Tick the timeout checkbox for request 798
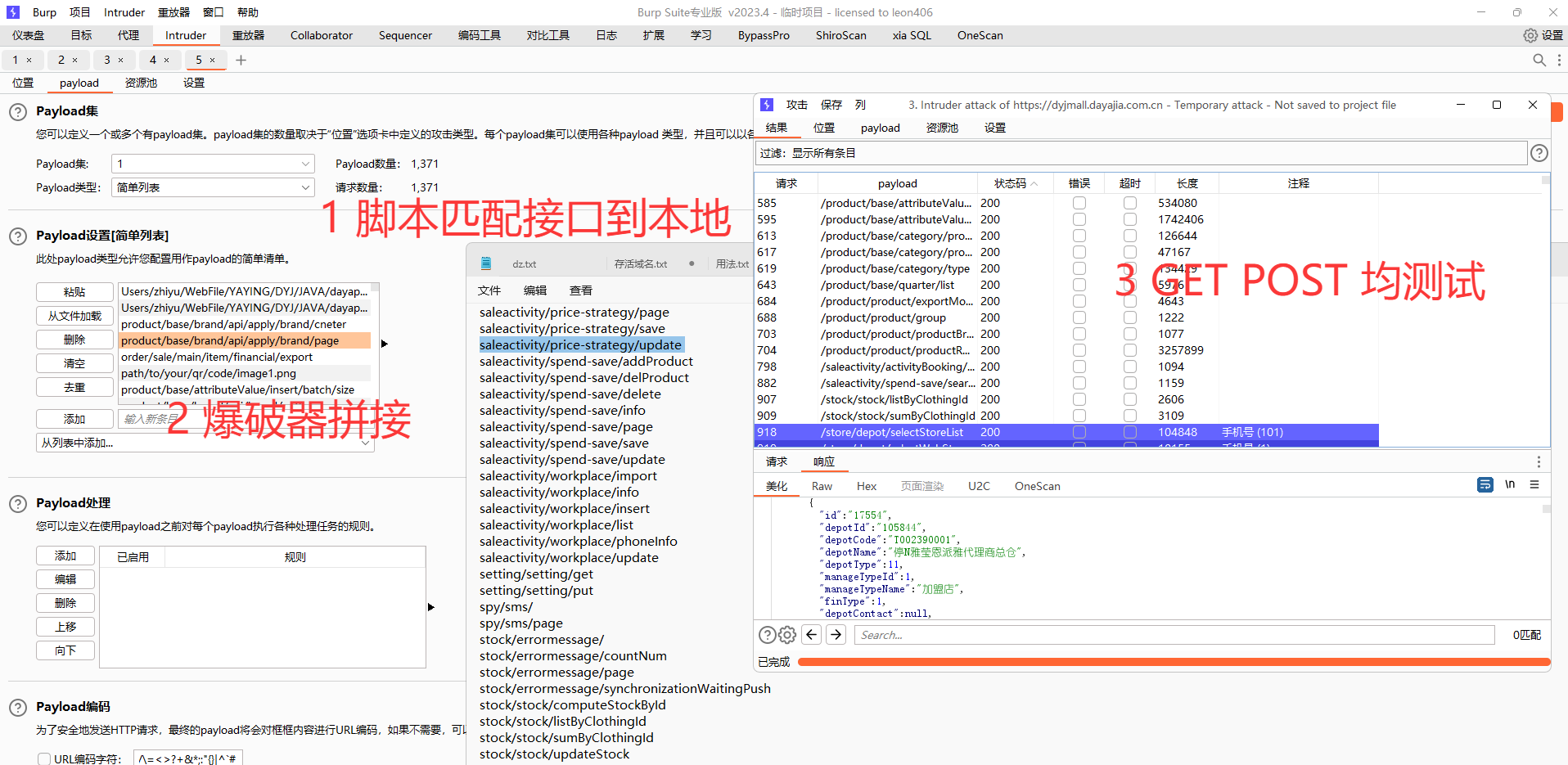Screen dimensions: 1568x765 (1130, 367)
